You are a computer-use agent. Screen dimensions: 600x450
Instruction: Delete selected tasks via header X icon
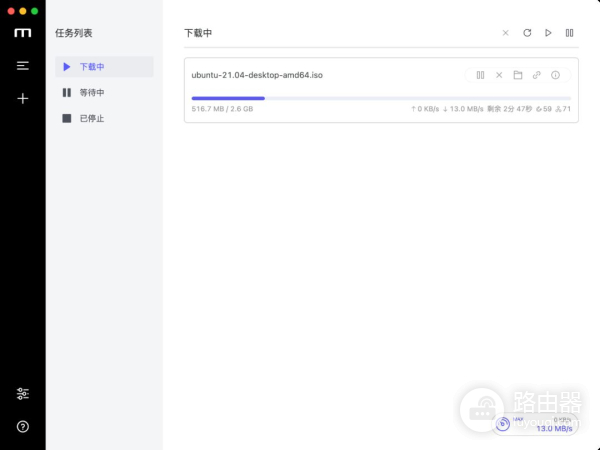pyautogui.click(x=505, y=33)
